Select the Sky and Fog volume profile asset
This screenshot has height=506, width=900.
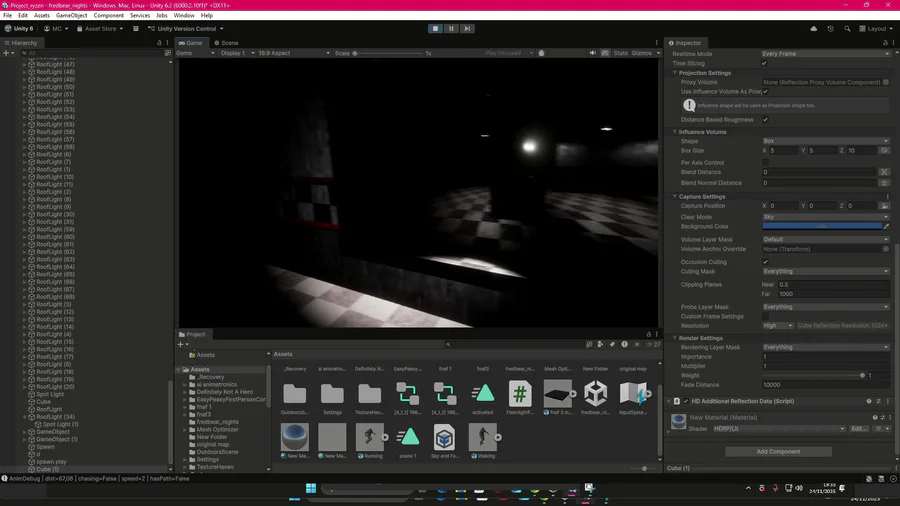point(444,436)
